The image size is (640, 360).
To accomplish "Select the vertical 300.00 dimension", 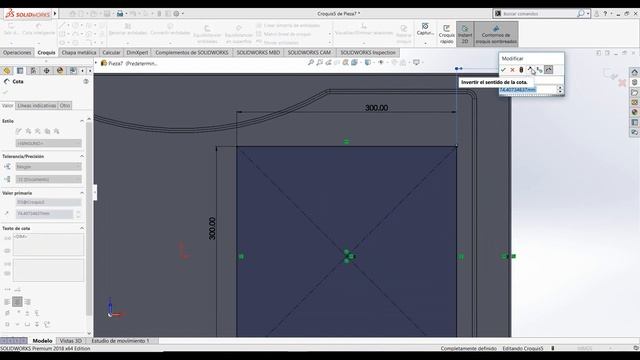I will coord(212,229).
